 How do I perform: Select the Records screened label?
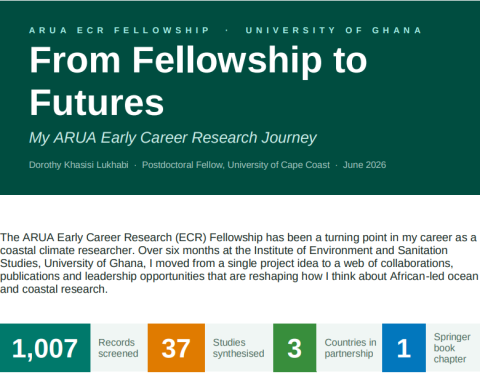click(118, 348)
